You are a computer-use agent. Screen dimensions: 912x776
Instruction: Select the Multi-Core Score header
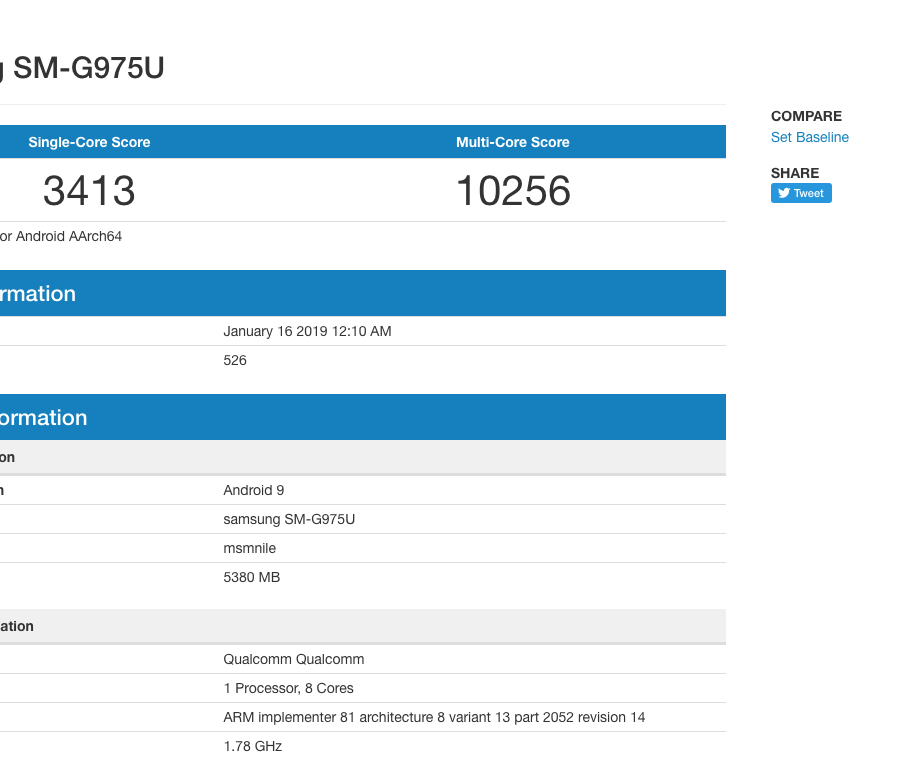[512, 142]
